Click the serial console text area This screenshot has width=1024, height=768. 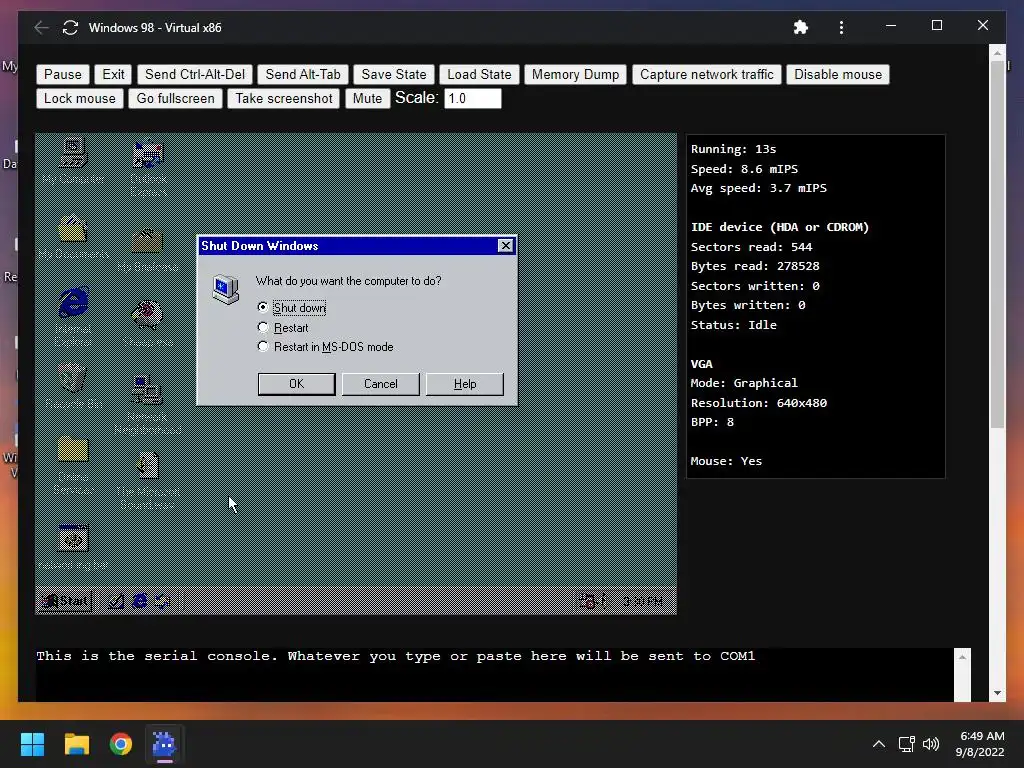pos(494,675)
